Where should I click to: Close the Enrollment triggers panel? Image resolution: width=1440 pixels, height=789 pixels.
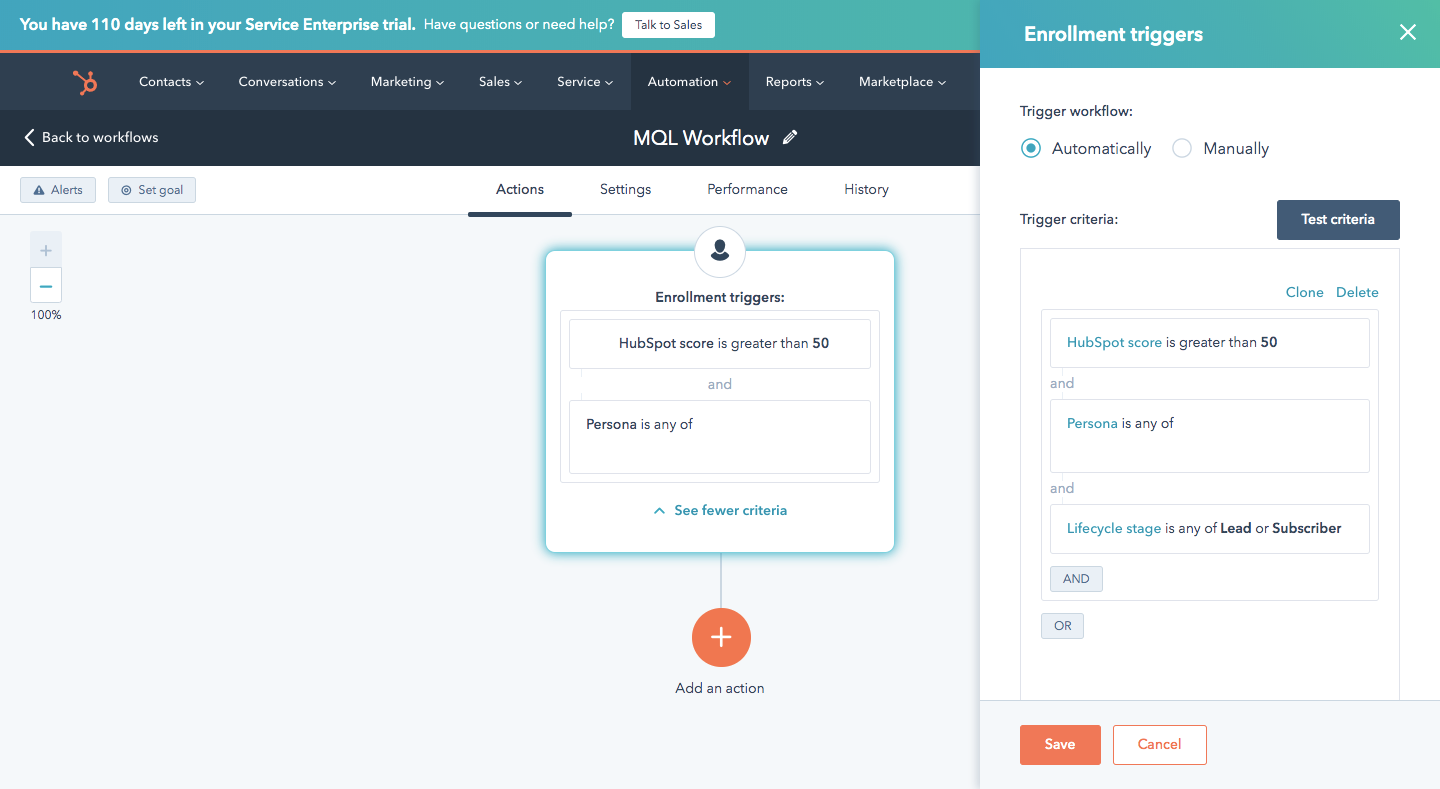[x=1407, y=33]
